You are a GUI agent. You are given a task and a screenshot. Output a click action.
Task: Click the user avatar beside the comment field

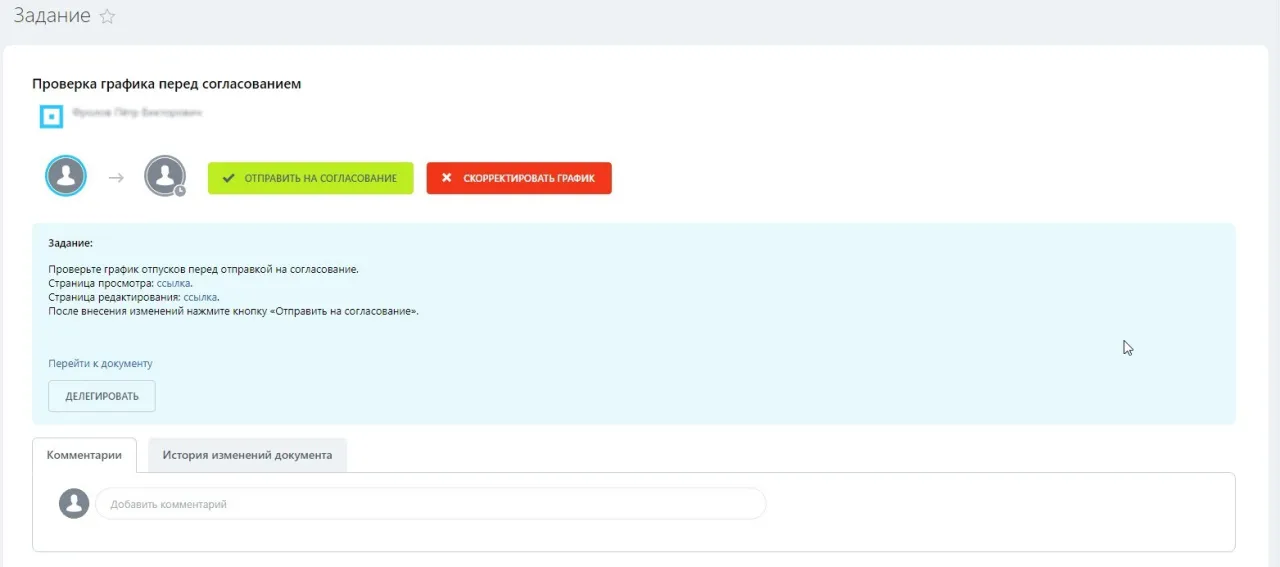[x=74, y=503]
